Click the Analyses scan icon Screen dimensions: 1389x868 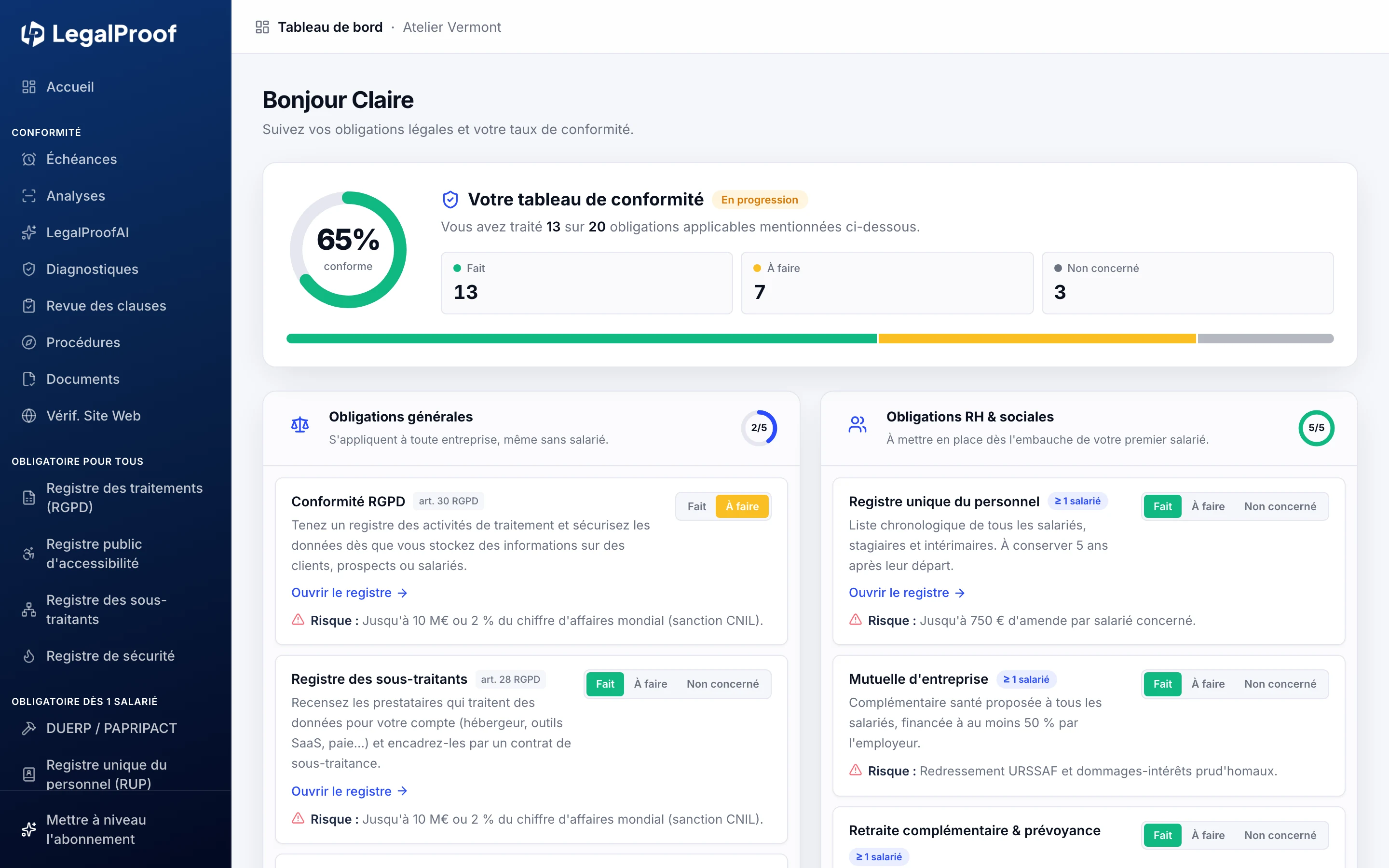point(29,196)
